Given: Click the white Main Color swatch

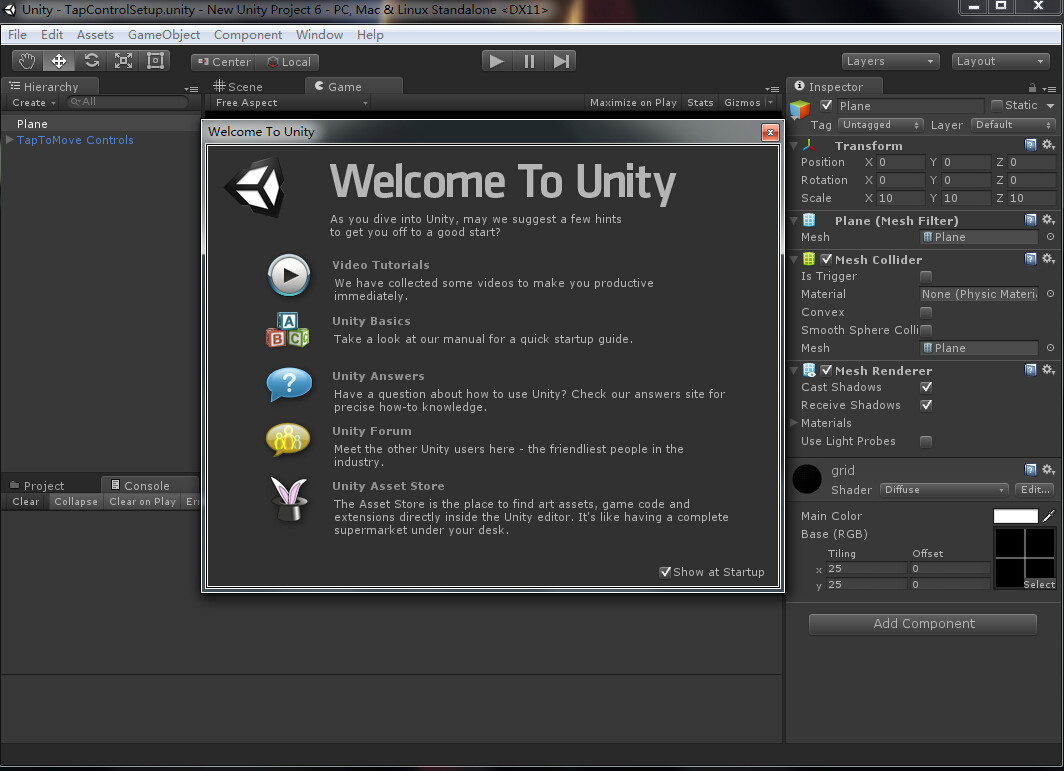Looking at the screenshot, I should [x=1015, y=515].
